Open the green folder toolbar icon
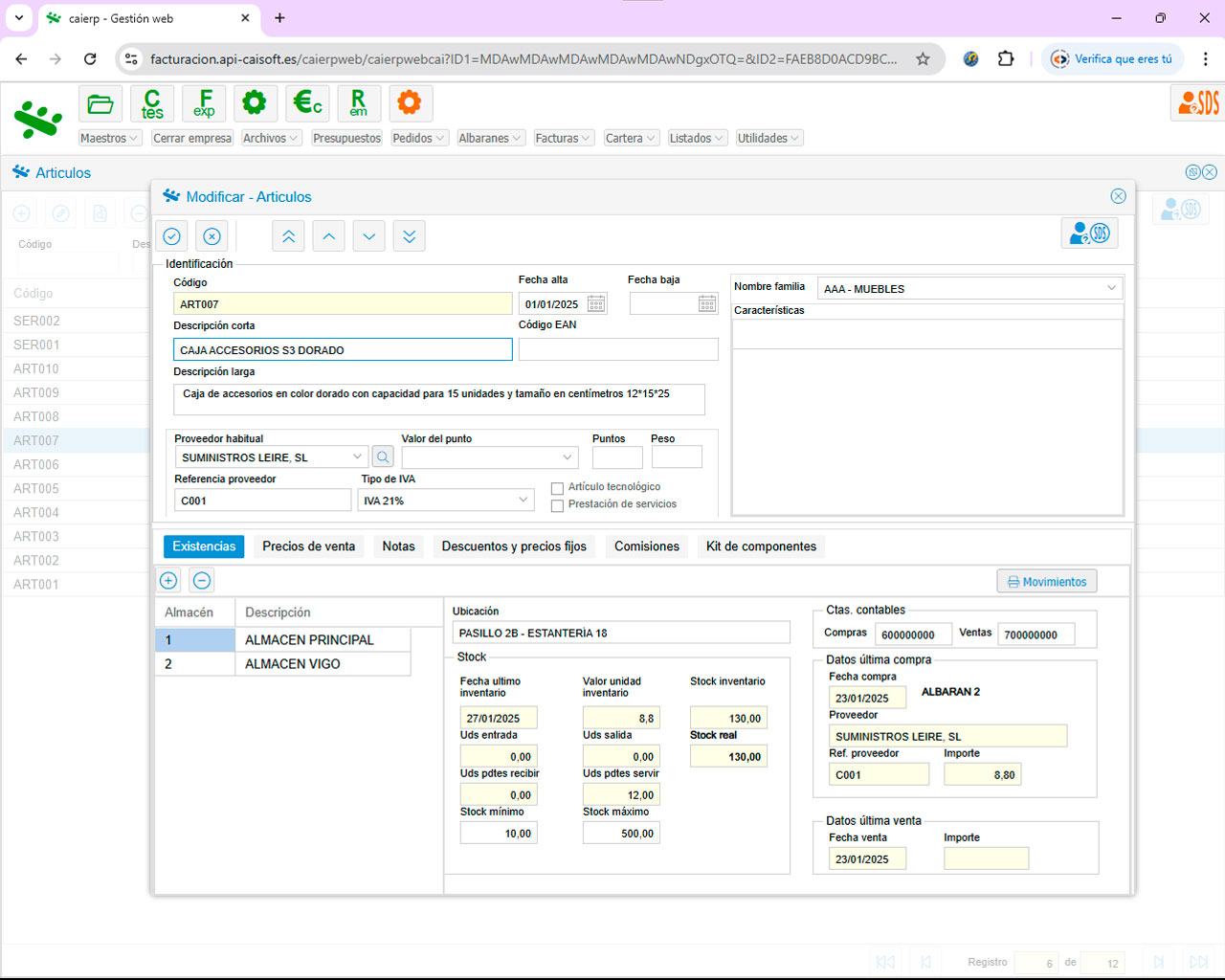1225x980 pixels. pos(100,103)
